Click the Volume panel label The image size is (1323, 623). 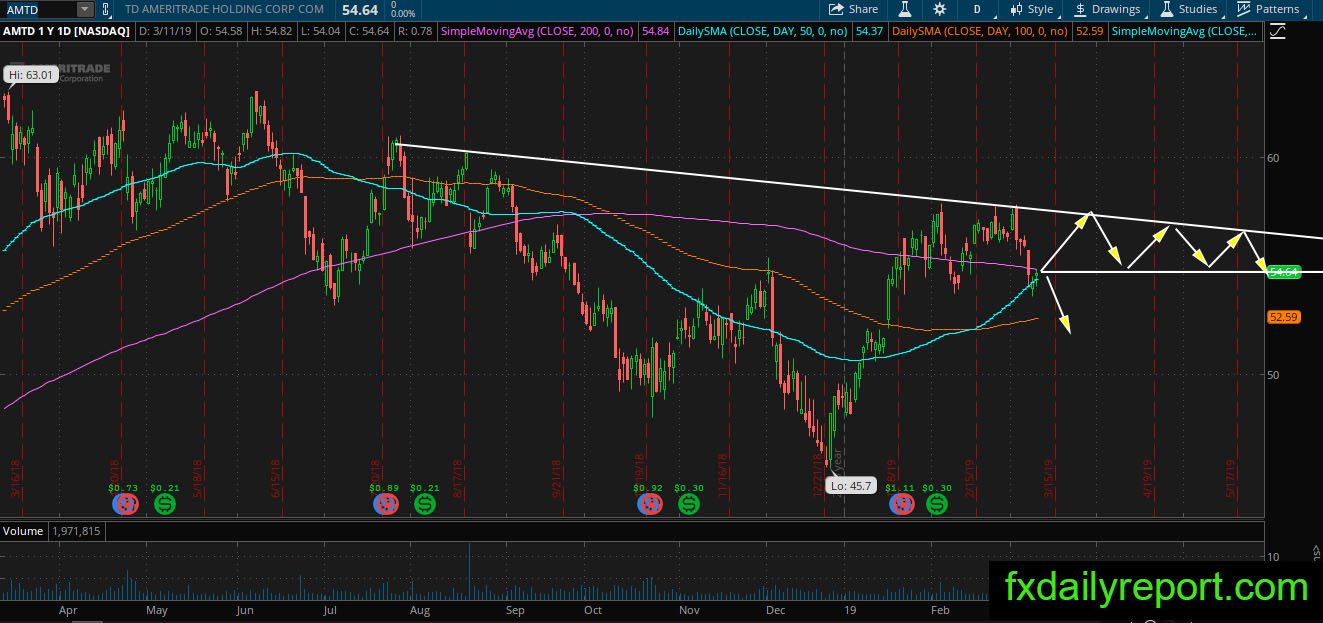coord(22,531)
